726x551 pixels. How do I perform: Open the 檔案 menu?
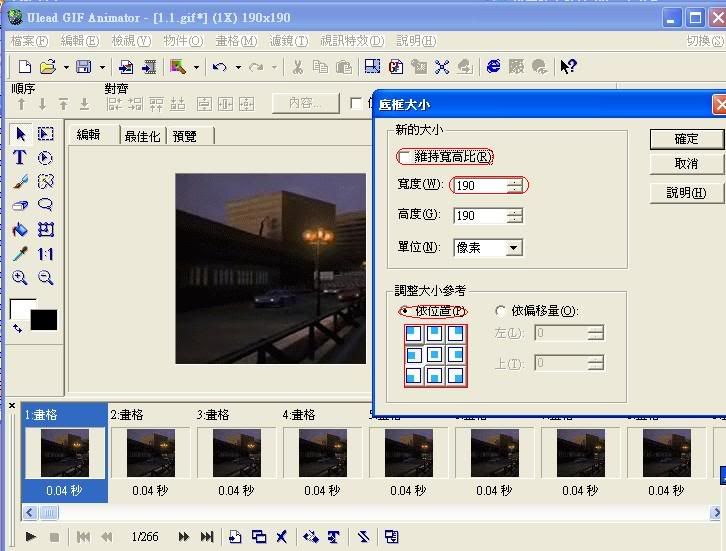point(28,41)
